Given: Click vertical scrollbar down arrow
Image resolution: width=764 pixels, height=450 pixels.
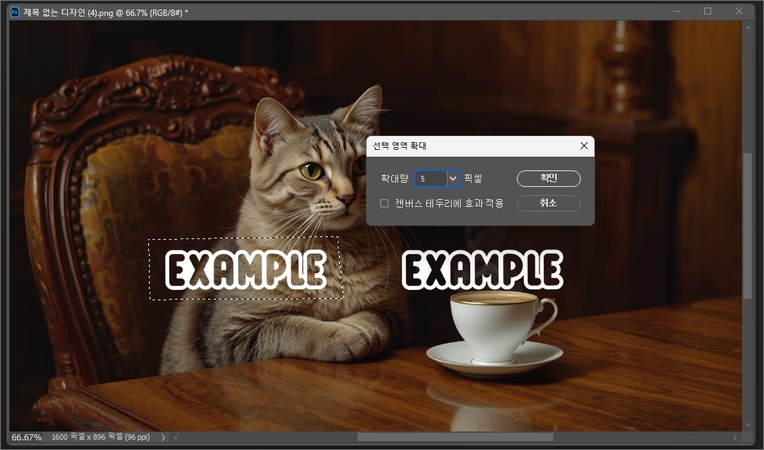Looking at the screenshot, I should click(x=747, y=424).
